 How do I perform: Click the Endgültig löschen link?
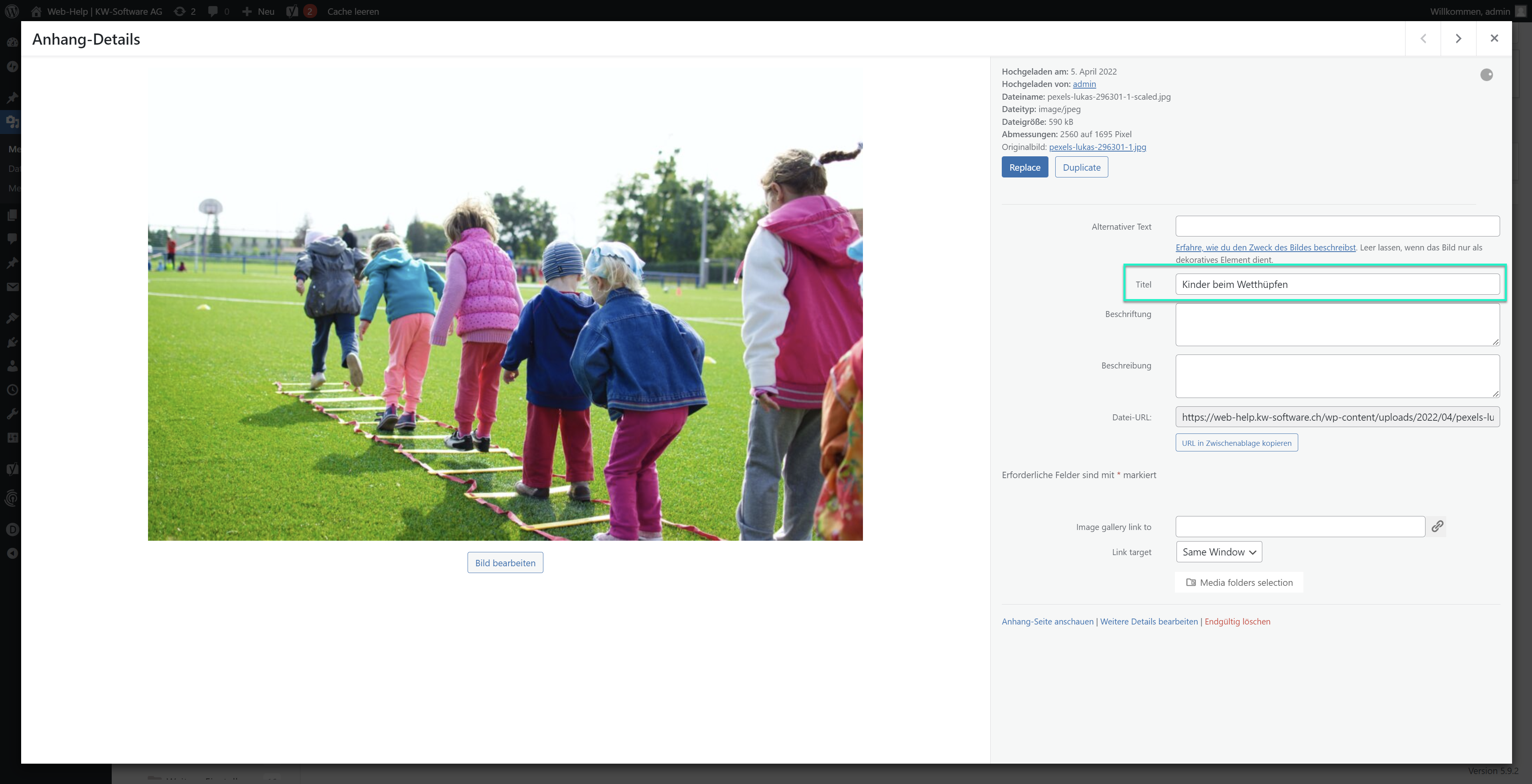[1237, 622]
